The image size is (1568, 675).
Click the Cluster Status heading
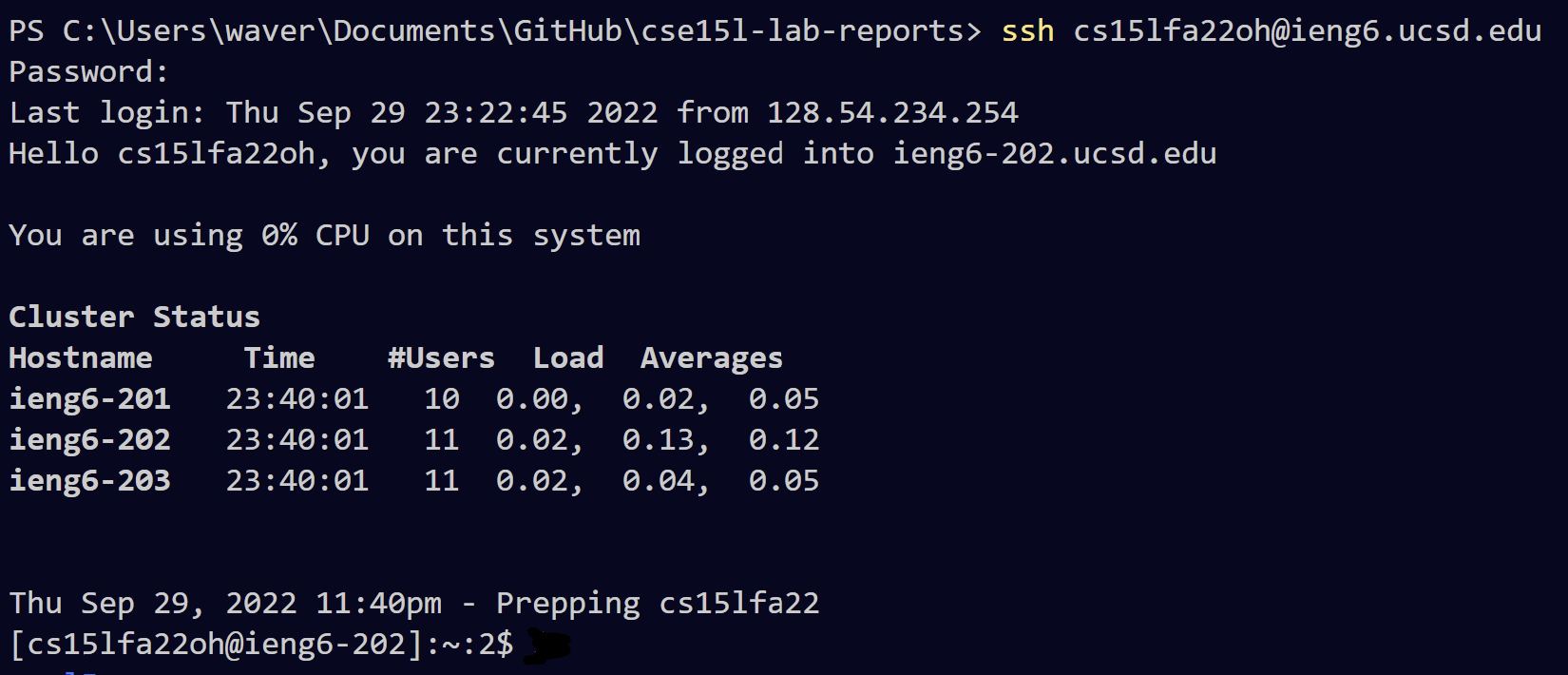tap(134, 318)
